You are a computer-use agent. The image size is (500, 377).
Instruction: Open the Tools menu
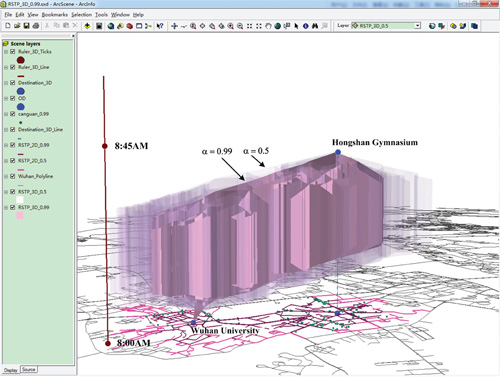click(x=101, y=15)
